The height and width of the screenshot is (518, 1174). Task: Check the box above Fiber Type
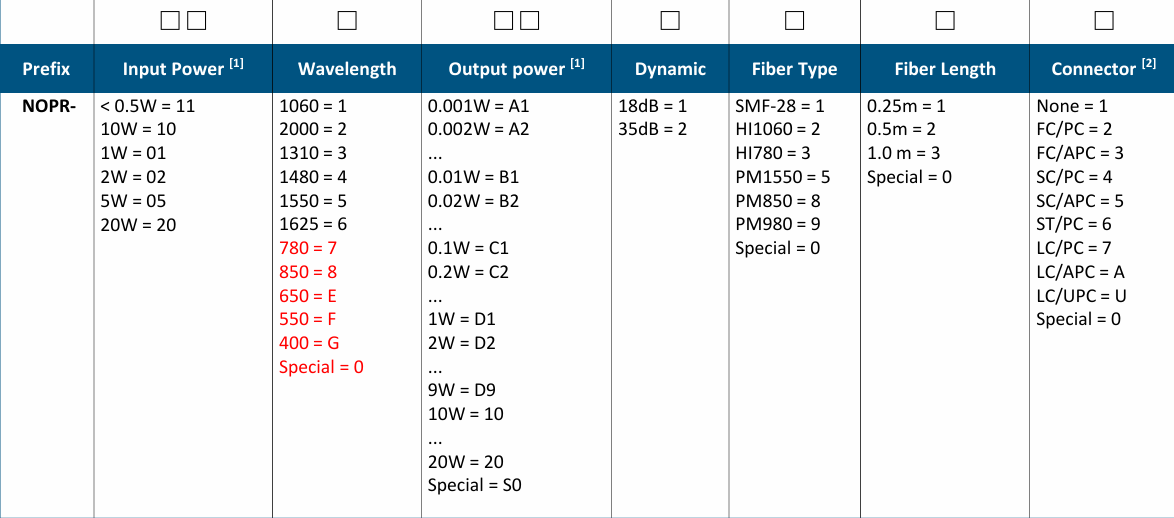point(794,20)
